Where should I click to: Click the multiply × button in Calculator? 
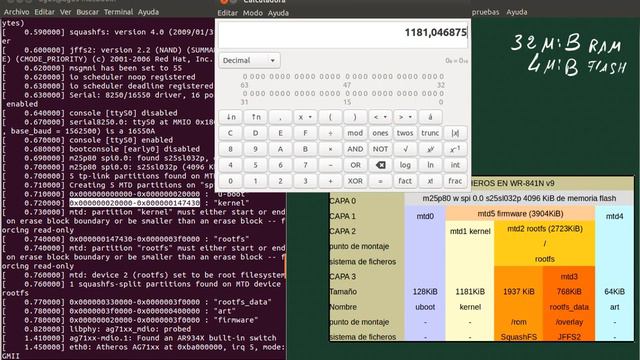point(330,149)
